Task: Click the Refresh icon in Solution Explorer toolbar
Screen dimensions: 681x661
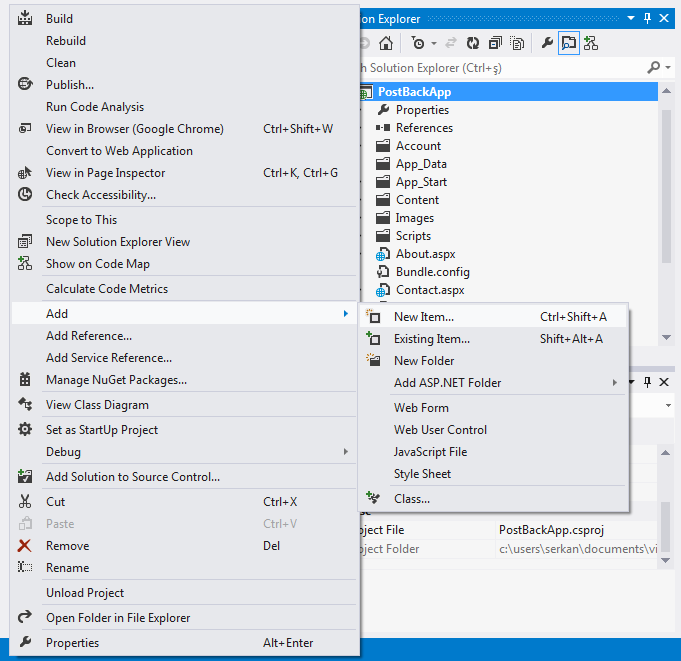Action: pos(473,43)
